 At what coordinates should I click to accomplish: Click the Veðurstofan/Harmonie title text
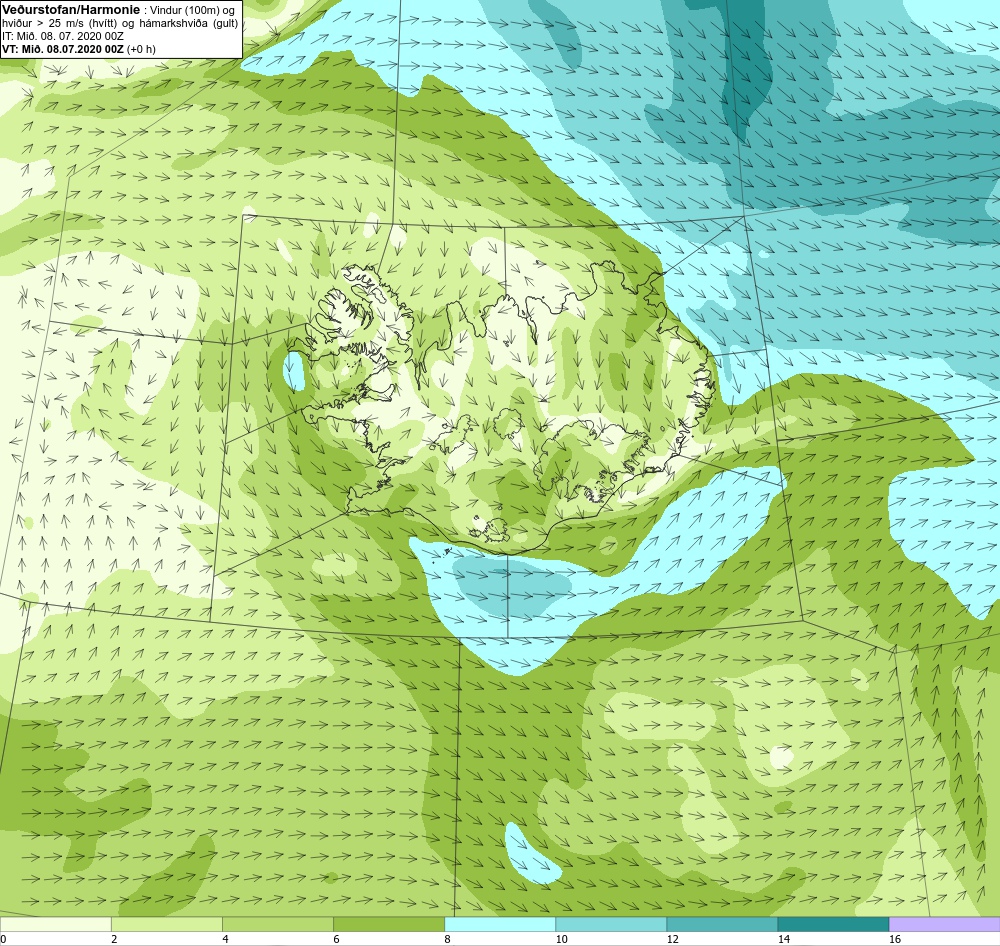[x=70, y=10]
